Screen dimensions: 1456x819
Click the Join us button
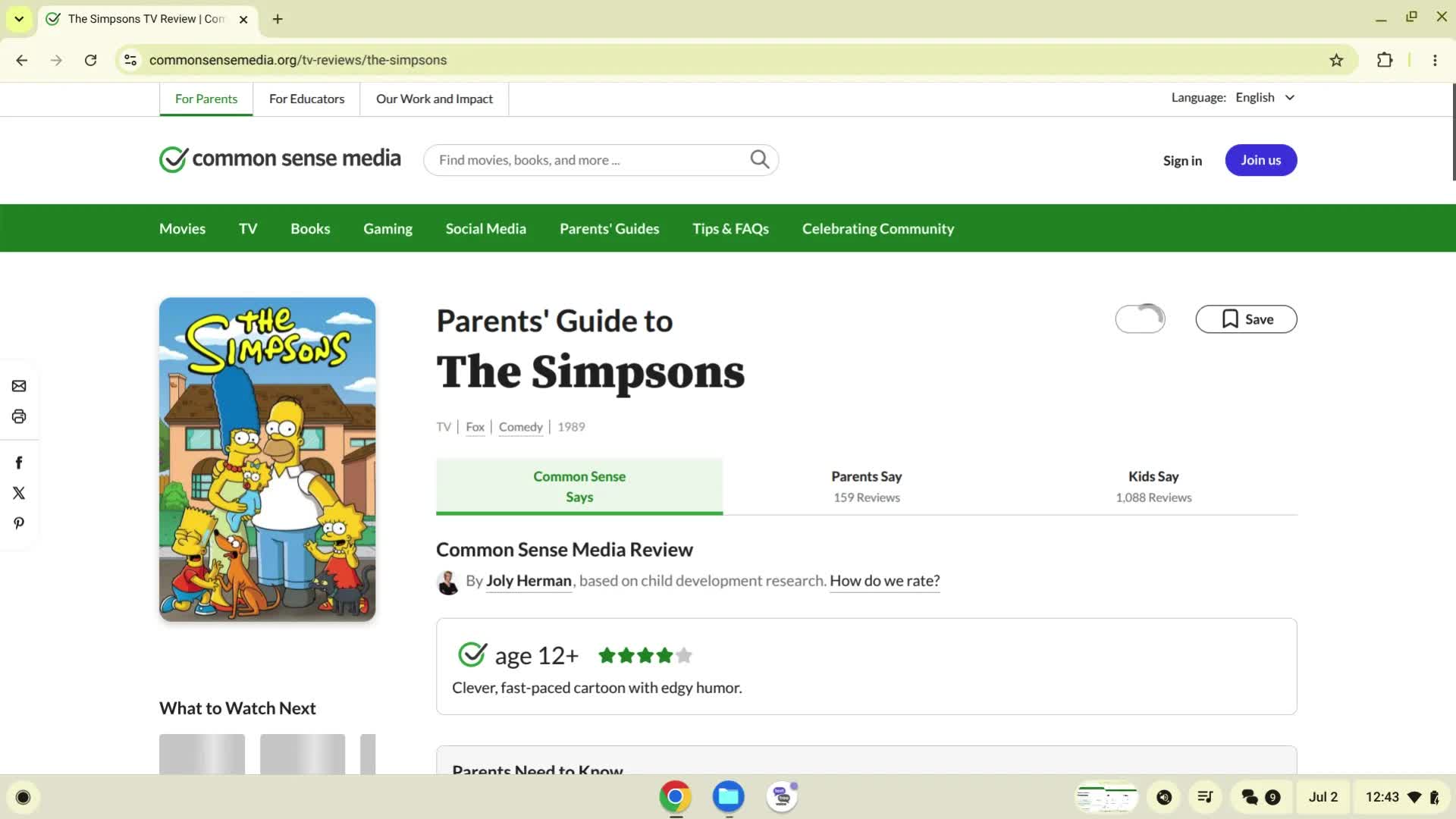(x=1260, y=160)
